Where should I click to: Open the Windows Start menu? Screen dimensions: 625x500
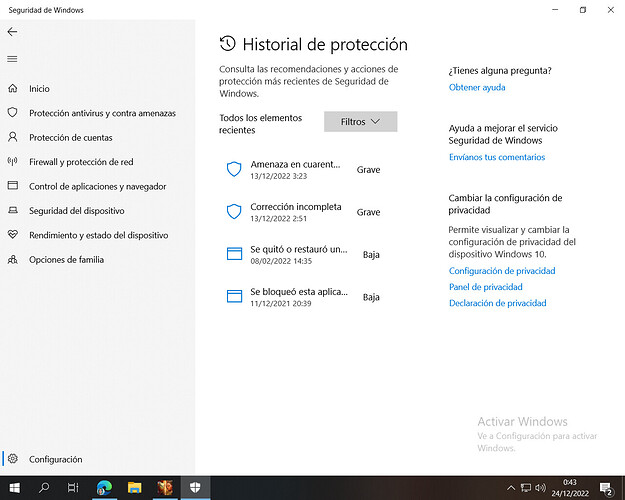15,488
